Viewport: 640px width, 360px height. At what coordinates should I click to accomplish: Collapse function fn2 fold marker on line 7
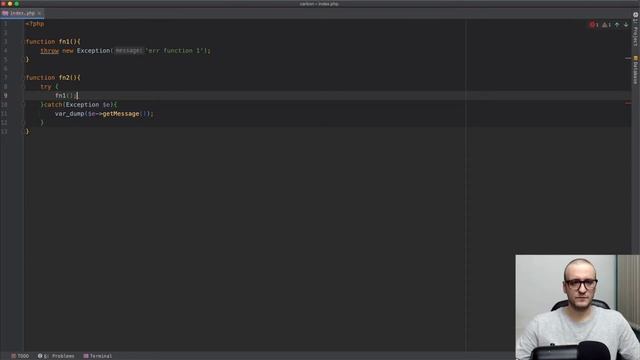(24, 78)
